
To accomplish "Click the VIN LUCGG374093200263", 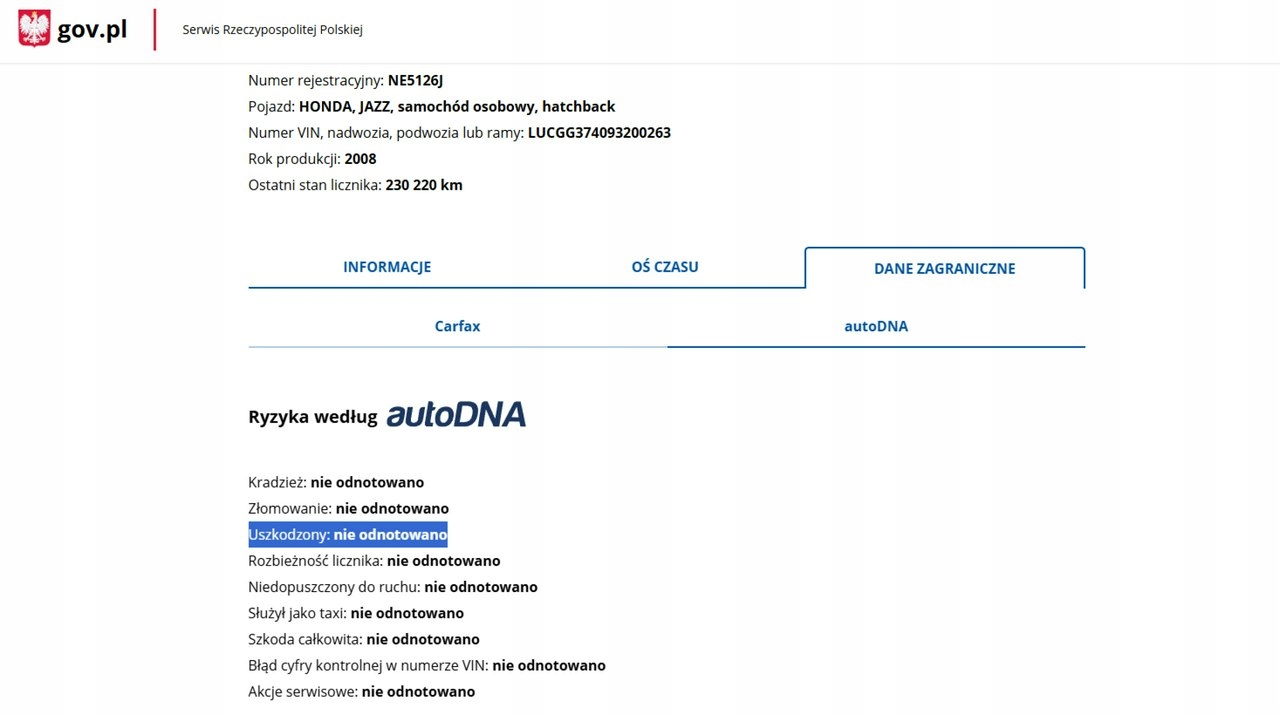I will point(599,132).
